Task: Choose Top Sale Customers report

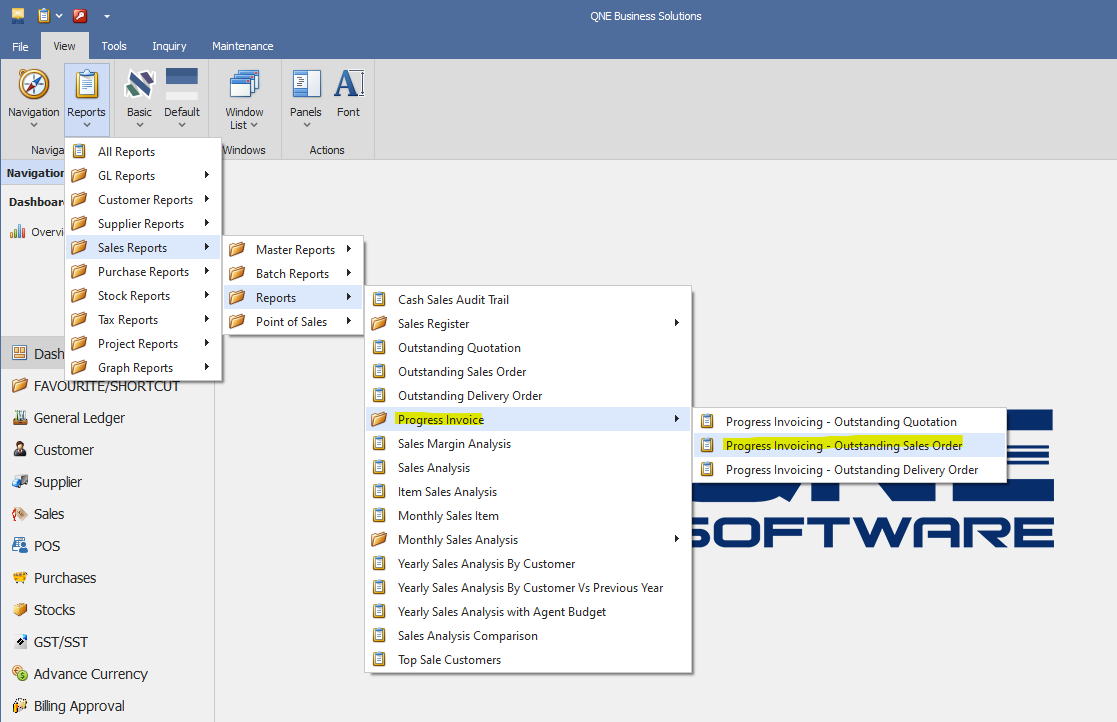Action: 449,660
